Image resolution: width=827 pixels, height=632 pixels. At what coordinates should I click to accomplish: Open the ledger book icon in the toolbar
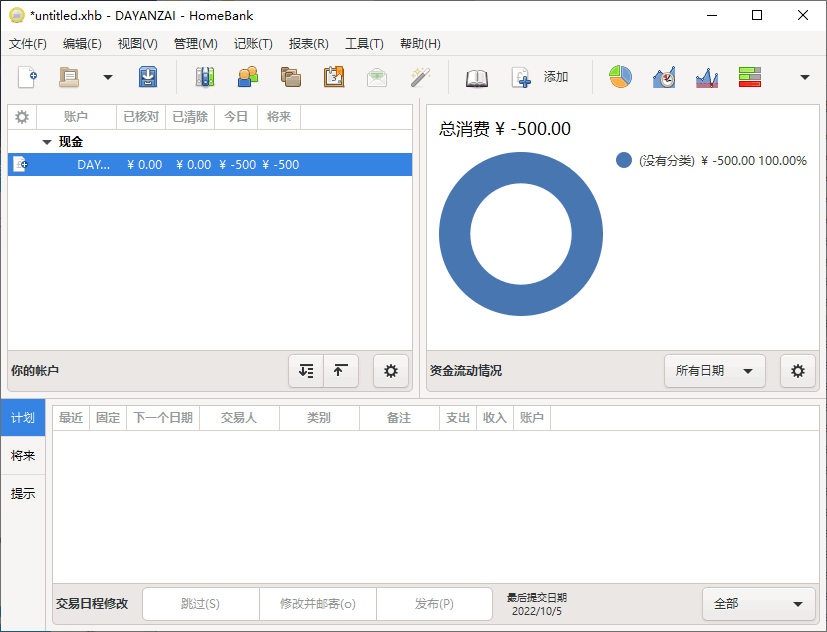[x=476, y=77]
